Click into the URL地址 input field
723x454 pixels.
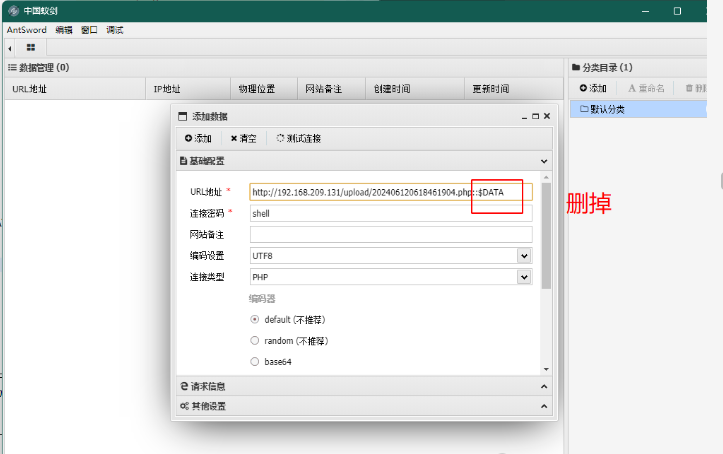(391, 192)
